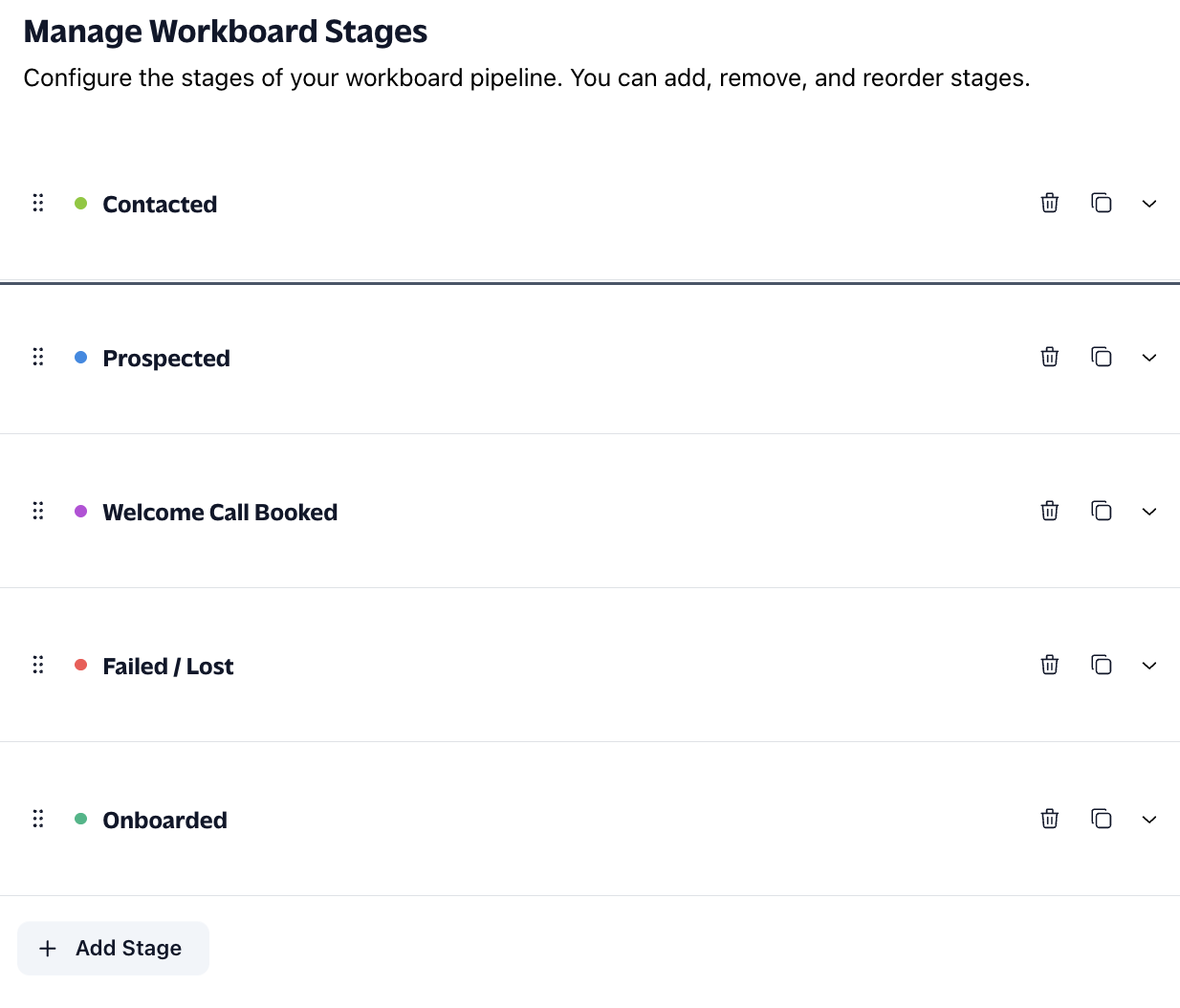
Task: Expand the Contacted stage chevron
Action: coord(1149,204)
